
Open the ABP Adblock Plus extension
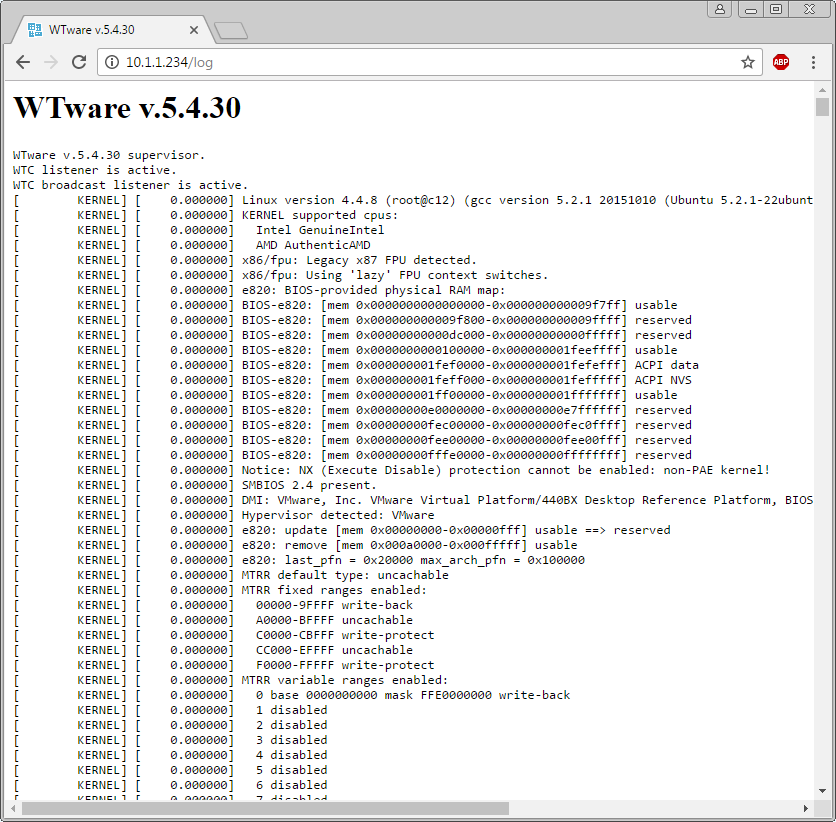(781, 62)
